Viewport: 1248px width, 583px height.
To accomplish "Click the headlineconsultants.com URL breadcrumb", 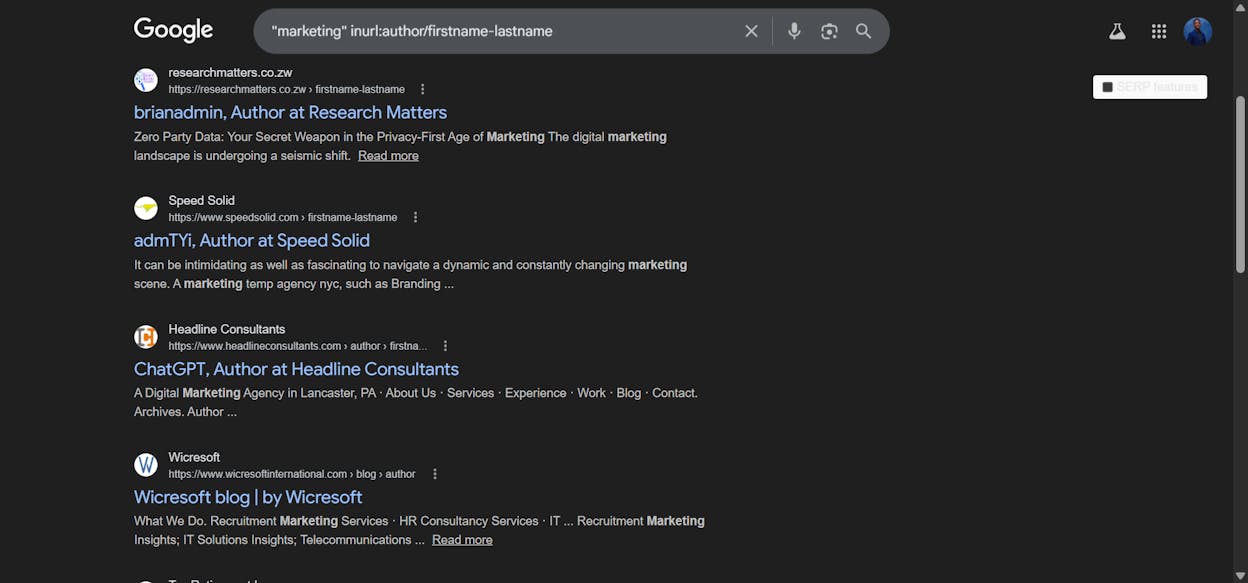I will [298, 346].
